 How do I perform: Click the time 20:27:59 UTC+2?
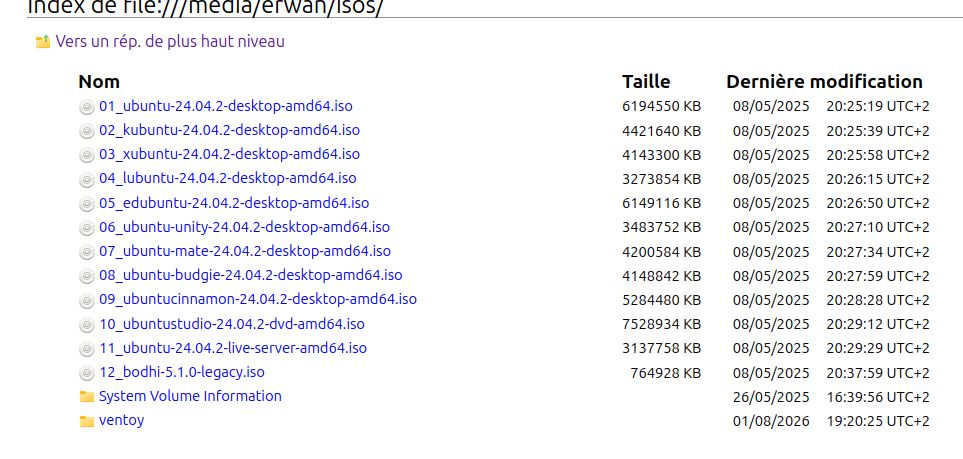click(878, 276)
